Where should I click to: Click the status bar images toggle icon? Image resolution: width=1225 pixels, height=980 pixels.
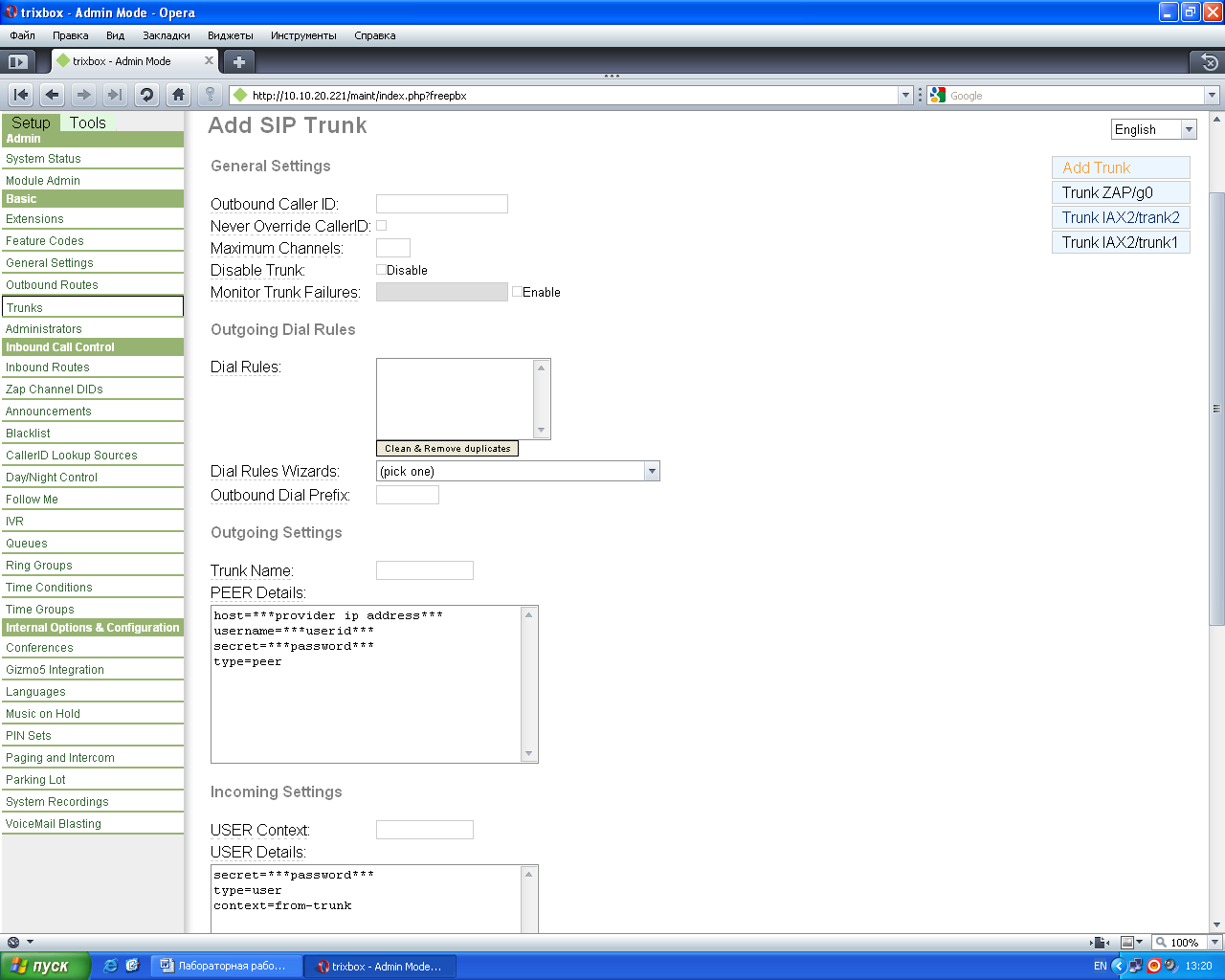tap(1127, 943)
